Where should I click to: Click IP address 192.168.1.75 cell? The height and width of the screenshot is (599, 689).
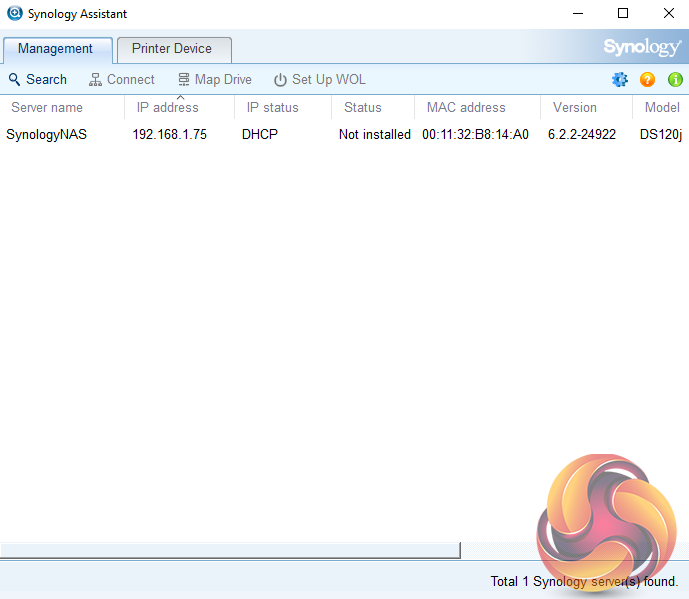click(x=170, y=134)
